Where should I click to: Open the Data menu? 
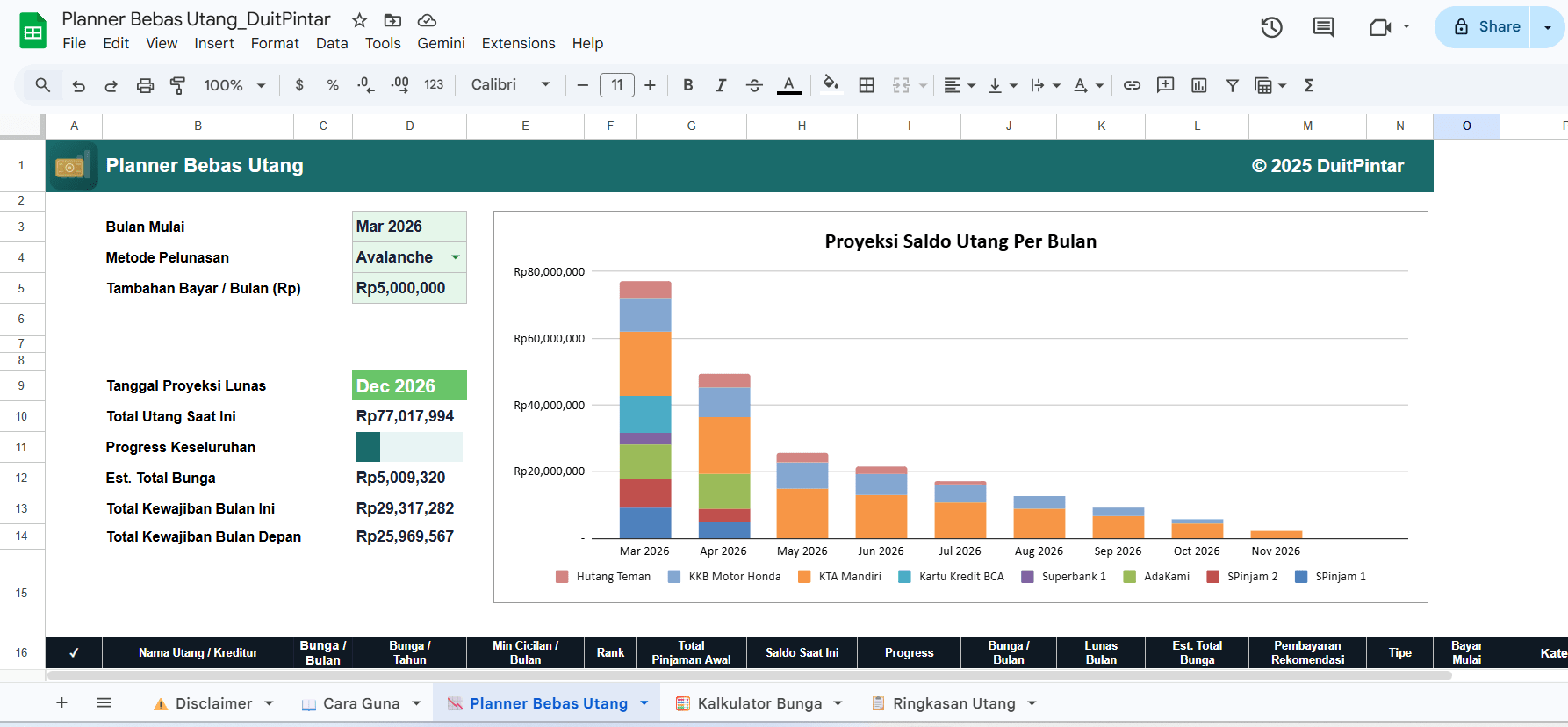click(332, 43)
